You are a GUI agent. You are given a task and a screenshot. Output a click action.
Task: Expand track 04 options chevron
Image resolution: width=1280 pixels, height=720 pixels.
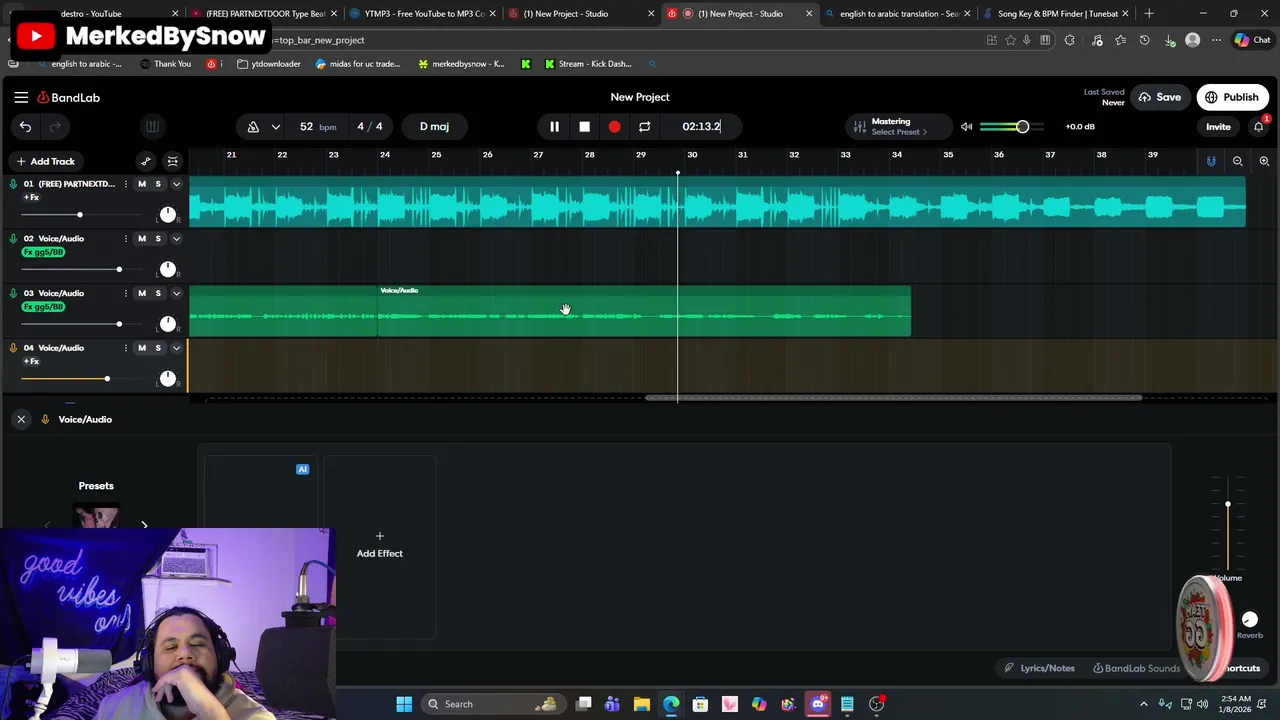[x=176, y=347]
